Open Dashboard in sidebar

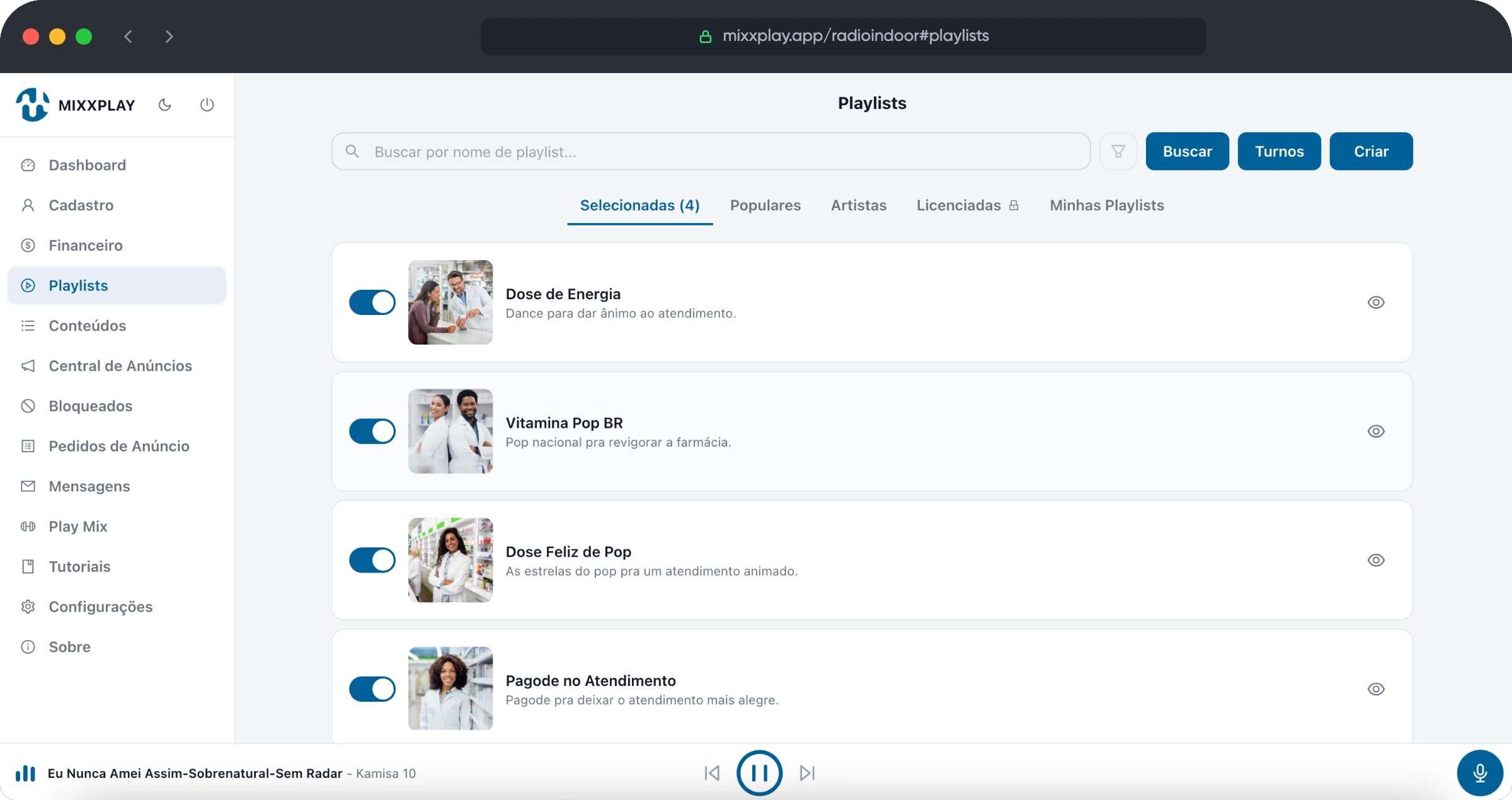pos(117,165)
